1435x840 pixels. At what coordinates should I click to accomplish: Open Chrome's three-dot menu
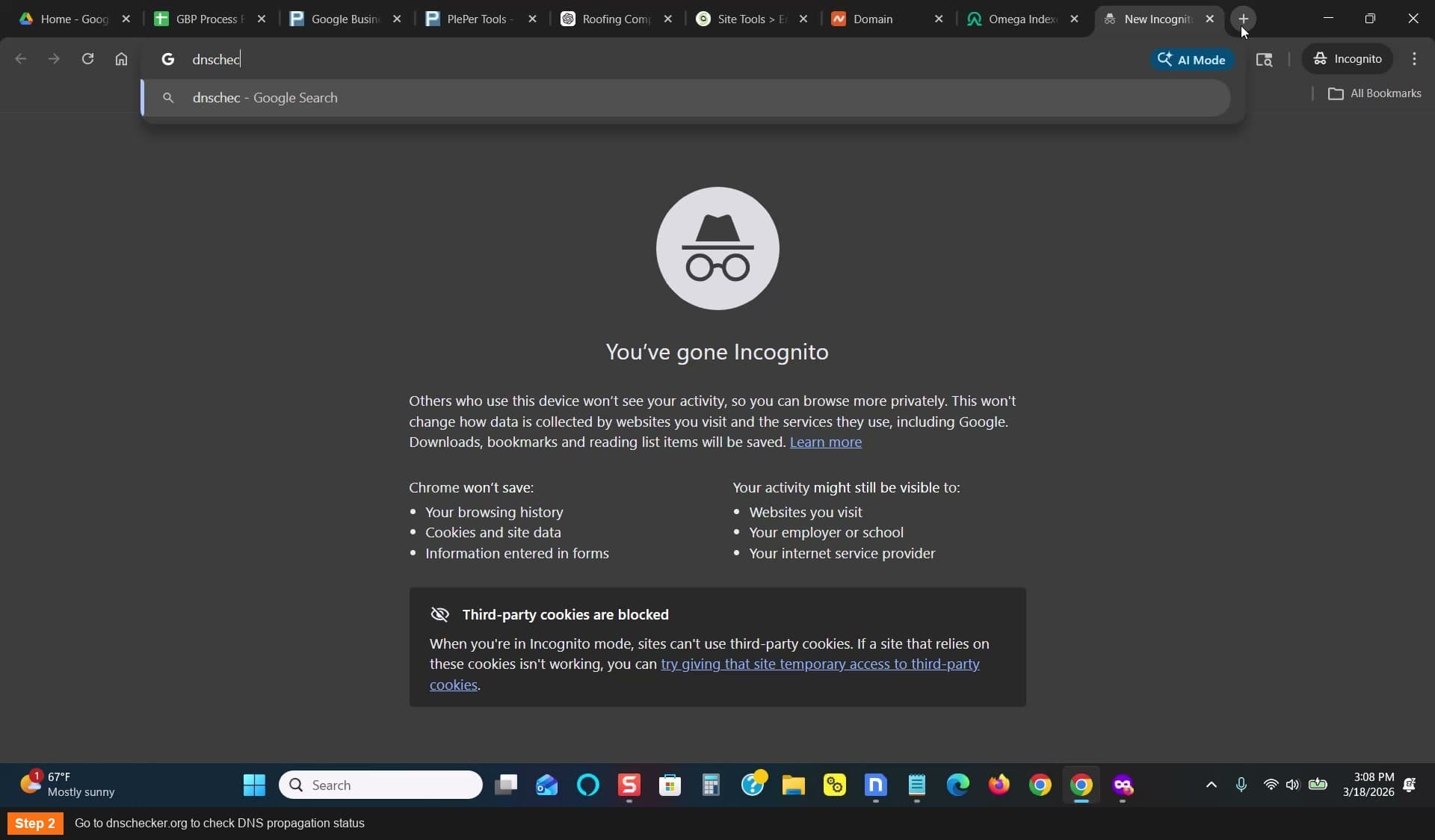(x=1414, y=59)
